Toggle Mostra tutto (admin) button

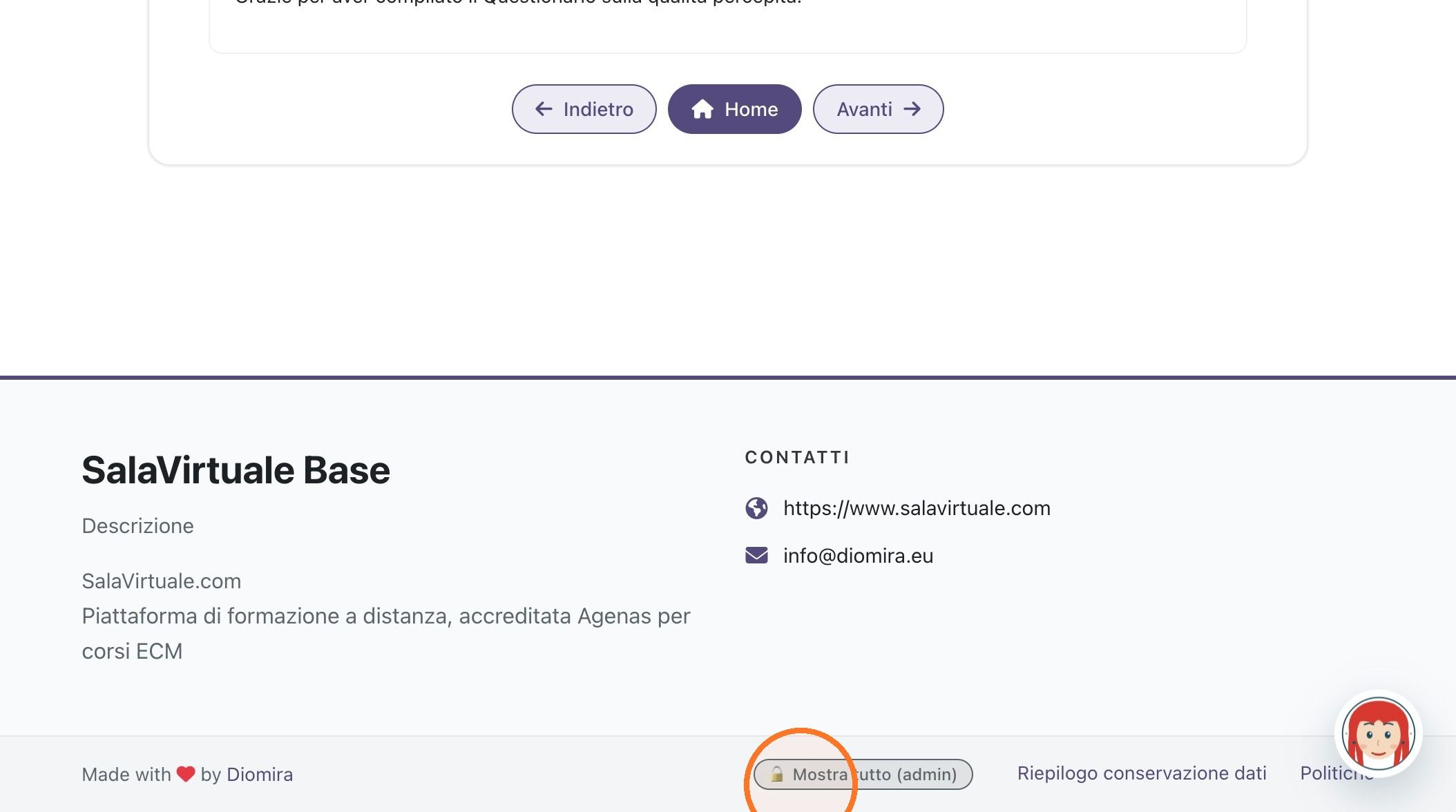[863, 774]
